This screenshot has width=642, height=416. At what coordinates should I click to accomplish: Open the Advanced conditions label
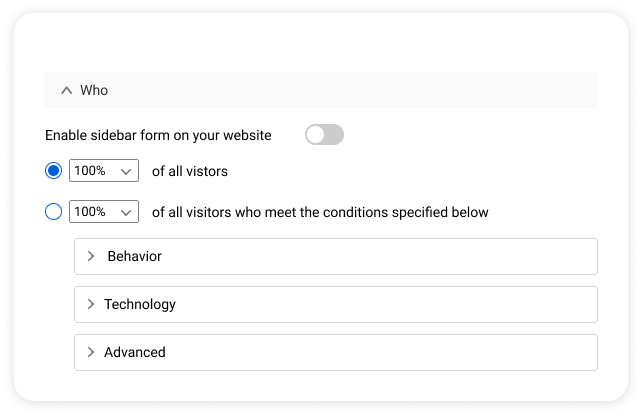click(135, 352)
